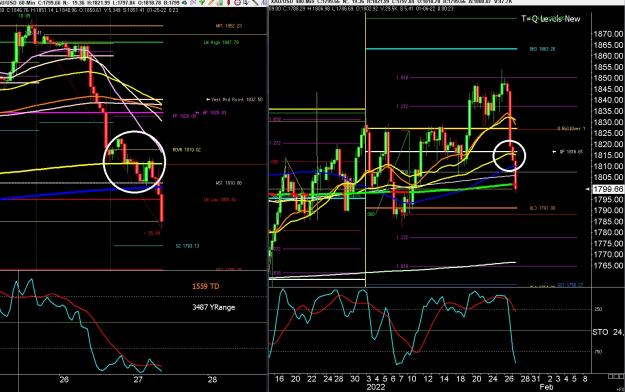Click the 1865.00 price axis label
Image resolution: width=625 pixels, height=392 pixels.
pos(608,45)
